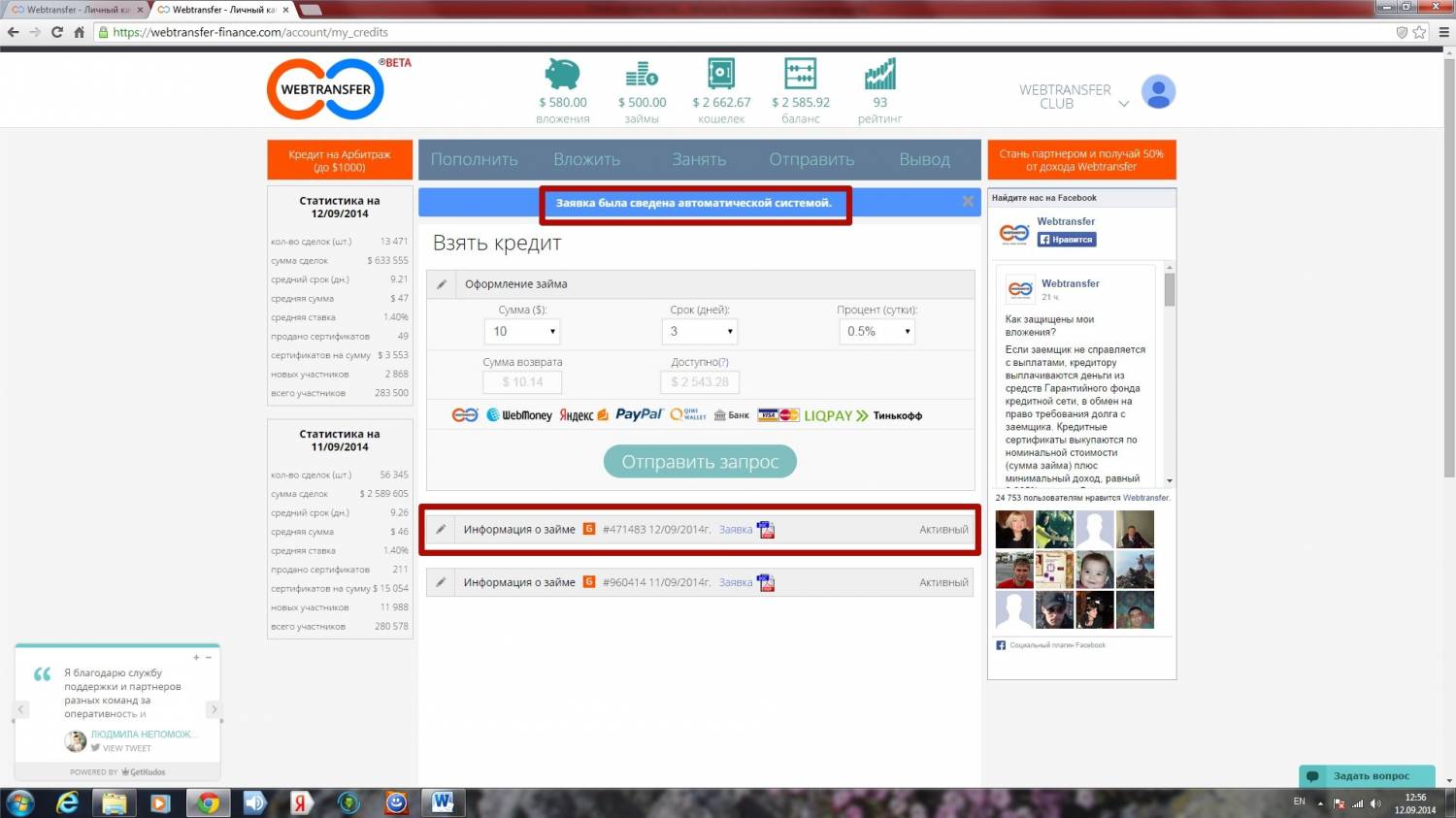Click the QIWI Wallet logo

[x=688, y=414]
